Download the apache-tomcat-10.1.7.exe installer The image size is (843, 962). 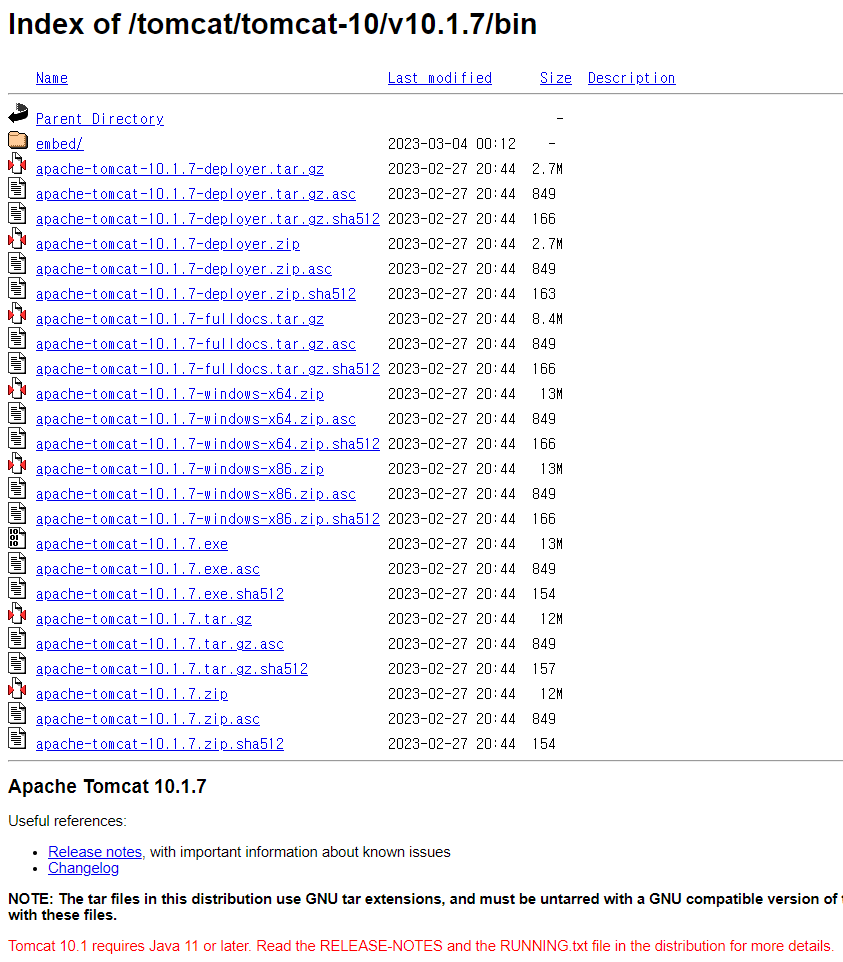[132, 545]
